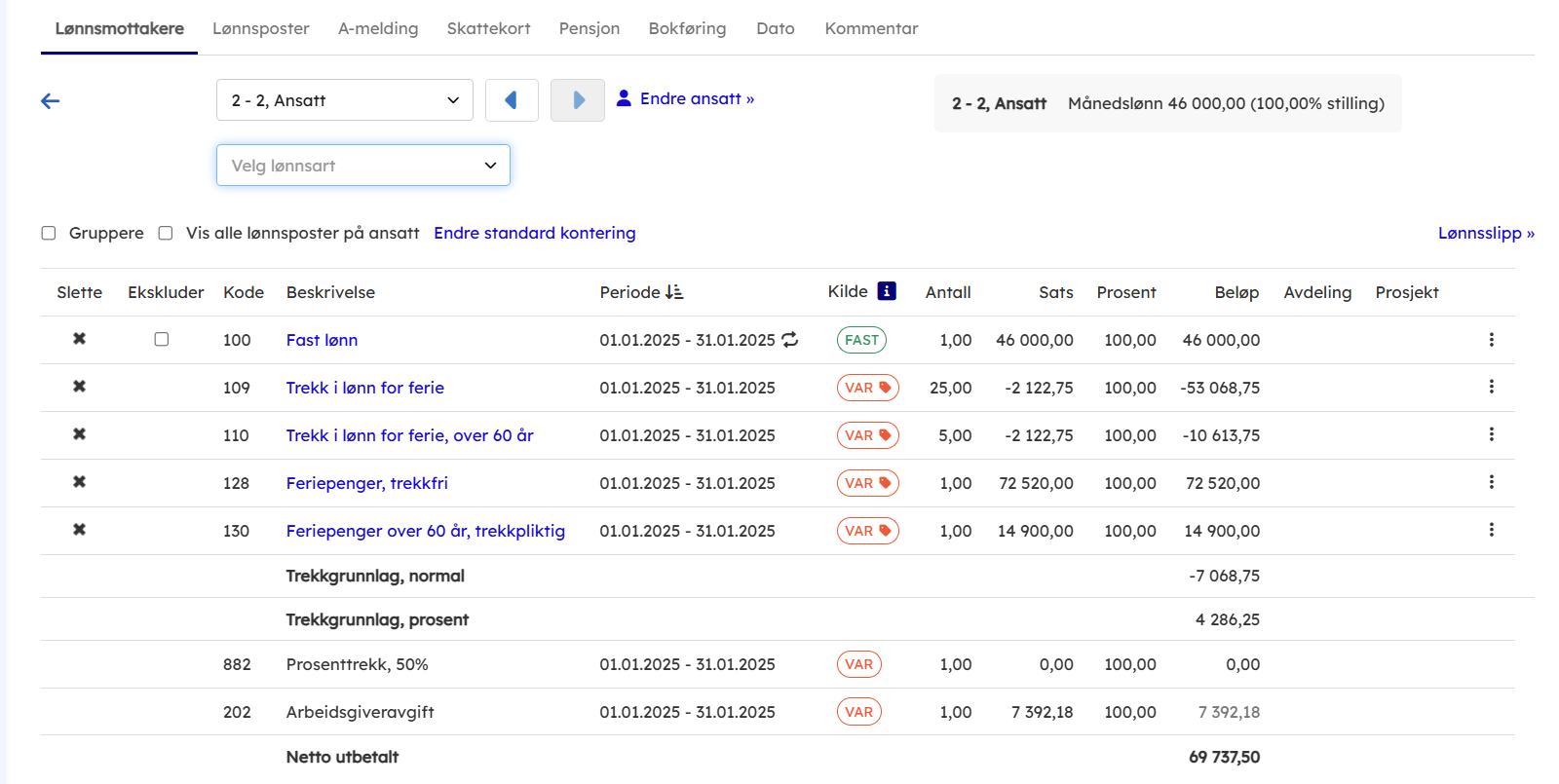Click the VAR tag on Trekk i lønn for ferie
Image resolution: width=1559 pixels, height=784 pixels.
(x=867, y=388)
